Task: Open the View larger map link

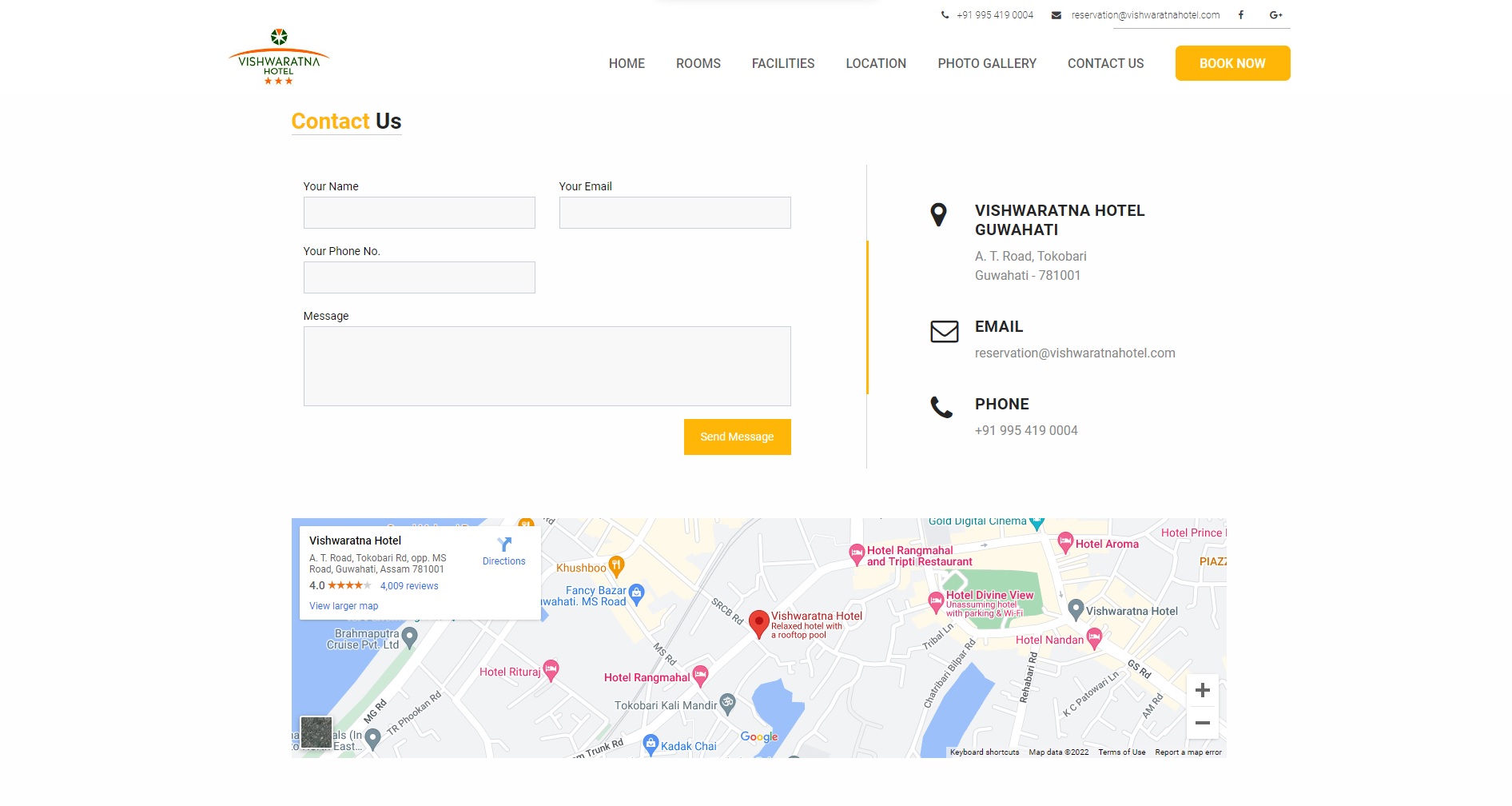Action: [x=344, y=606]
